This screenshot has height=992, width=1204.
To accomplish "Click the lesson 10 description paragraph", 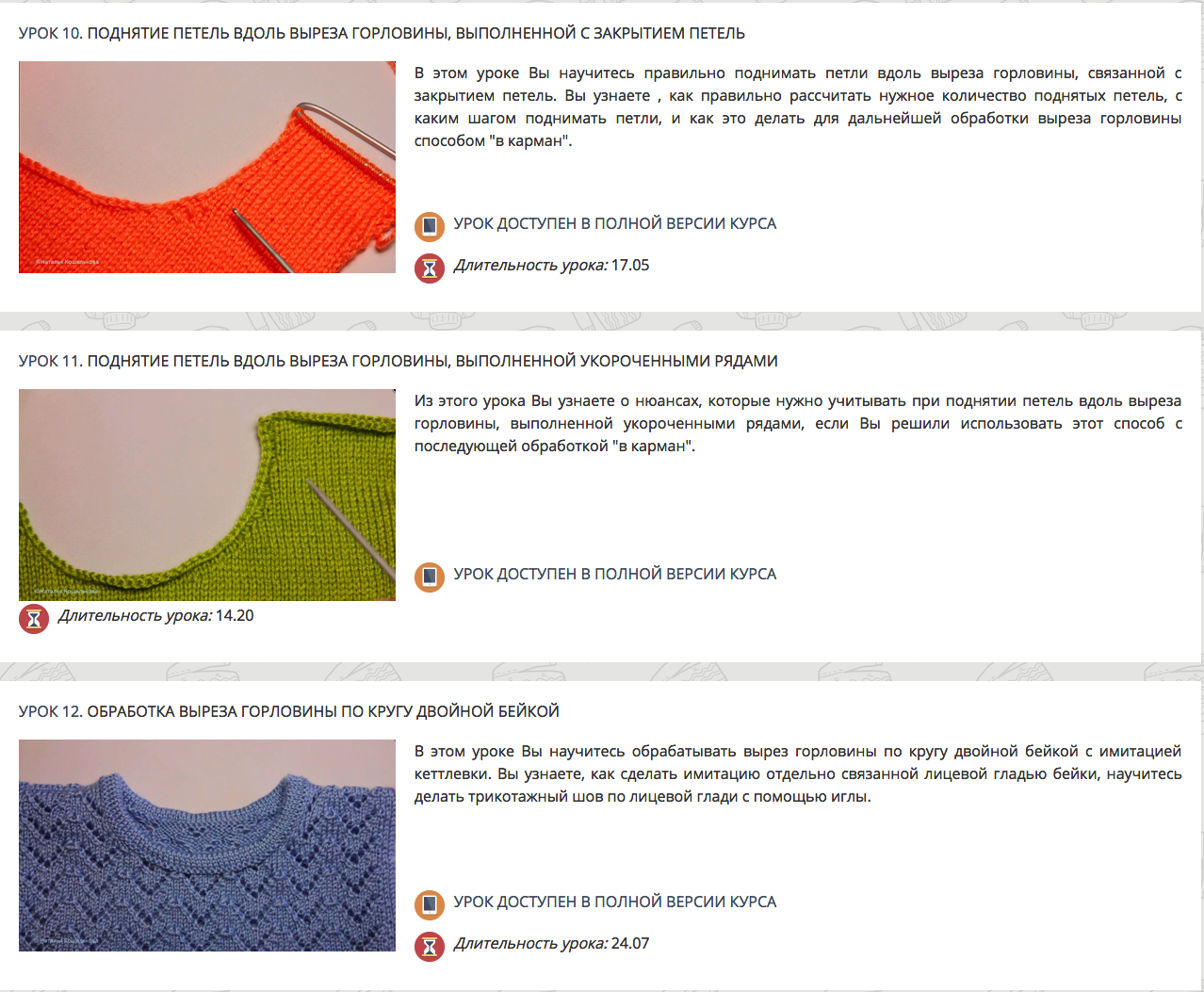I will (798, 106).
